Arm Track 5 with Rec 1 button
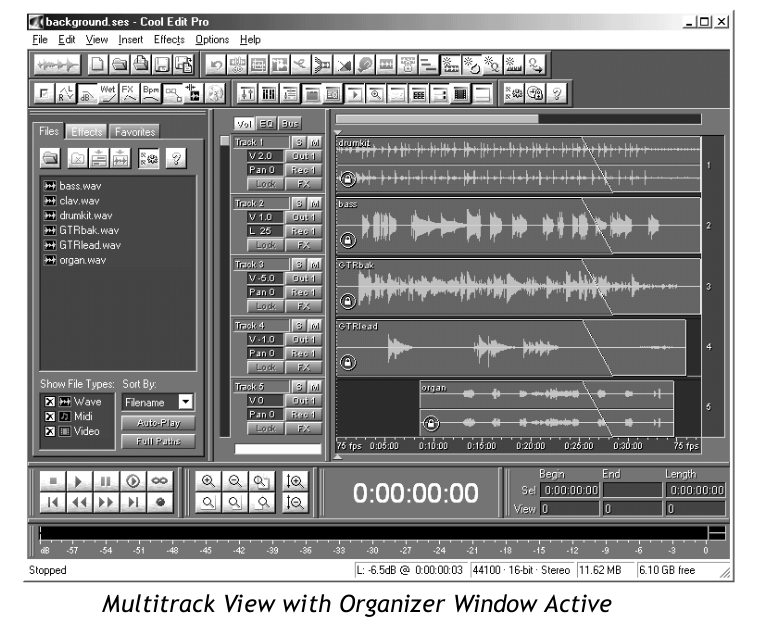Viewport: 761px width, 642px height. [303, 414]
